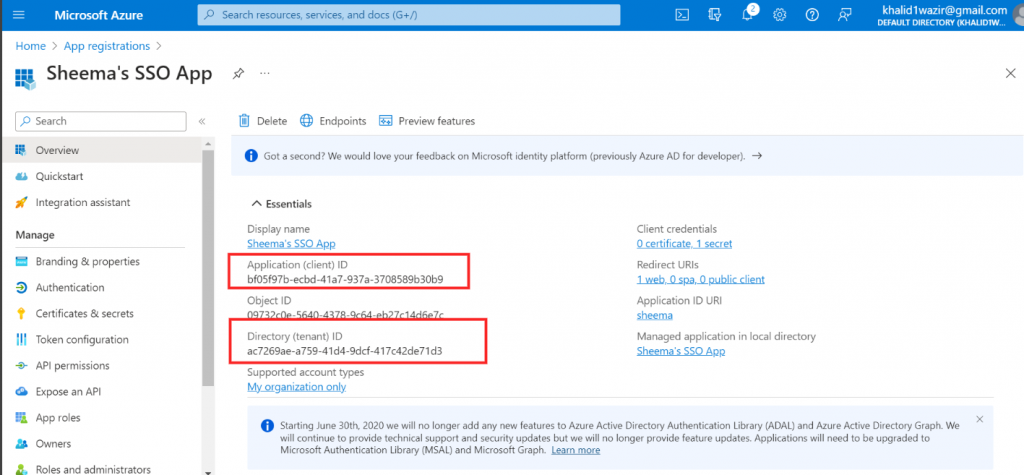This screenshot has height=475, width=1024.
Task: Select Application (client) ID value text
Action: (x=345, y=280)
